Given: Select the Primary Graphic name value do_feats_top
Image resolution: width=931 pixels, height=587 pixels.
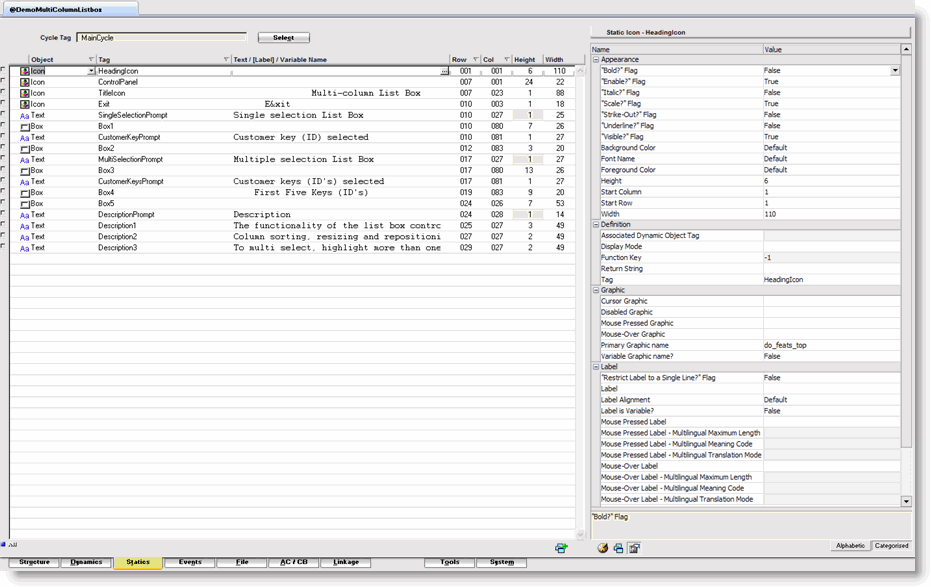Looking at the screenshot, I should point(785,345).
